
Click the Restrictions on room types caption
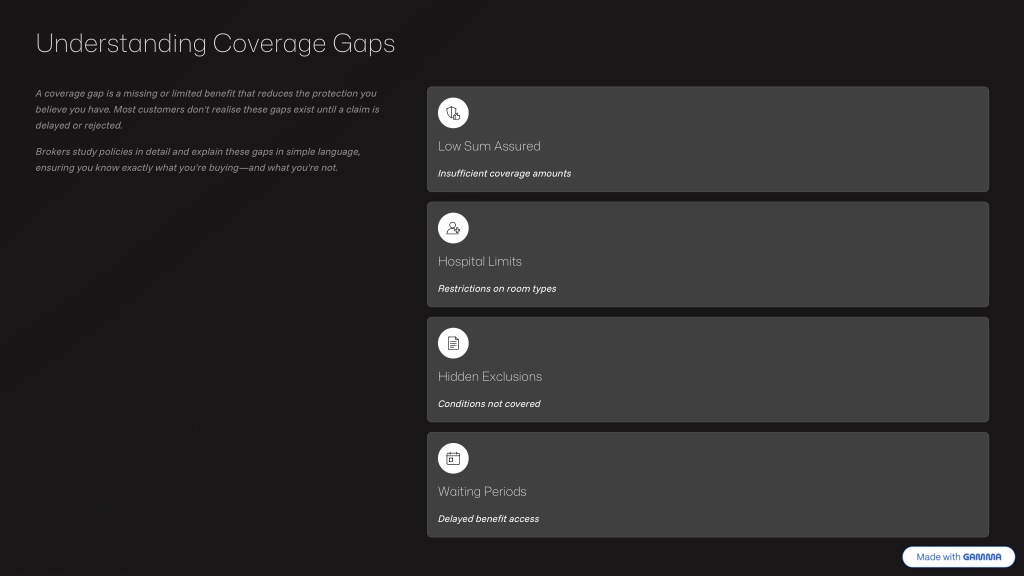(497, 289)
